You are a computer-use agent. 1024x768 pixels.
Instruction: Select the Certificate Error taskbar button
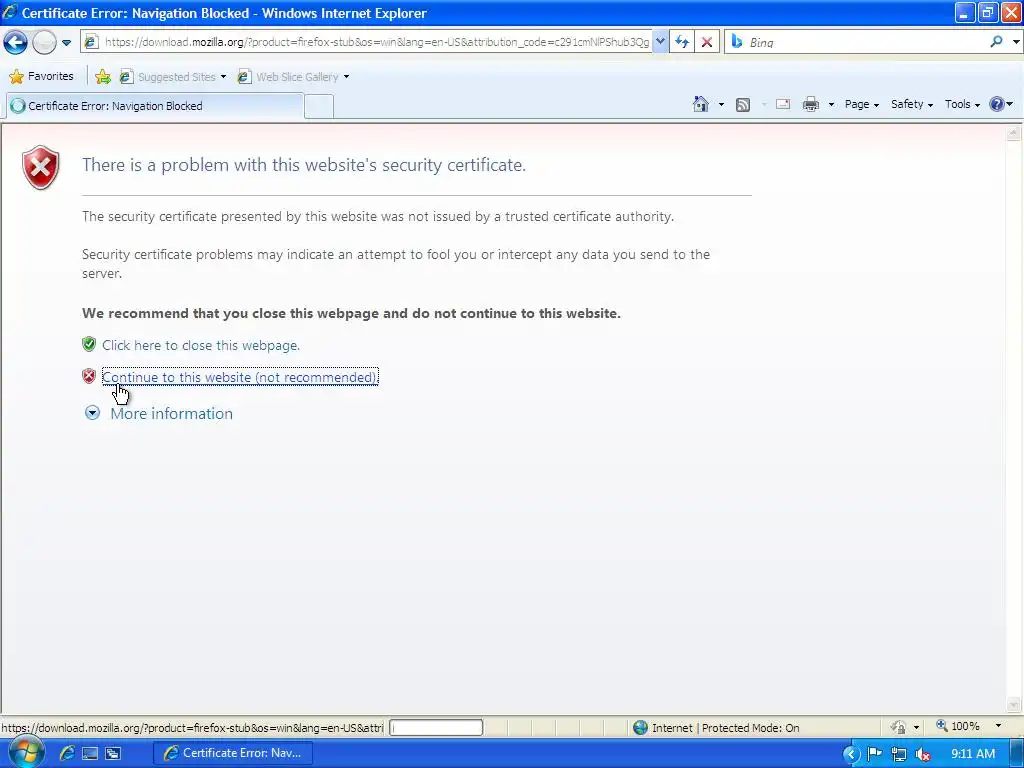(x=232, y=753)
